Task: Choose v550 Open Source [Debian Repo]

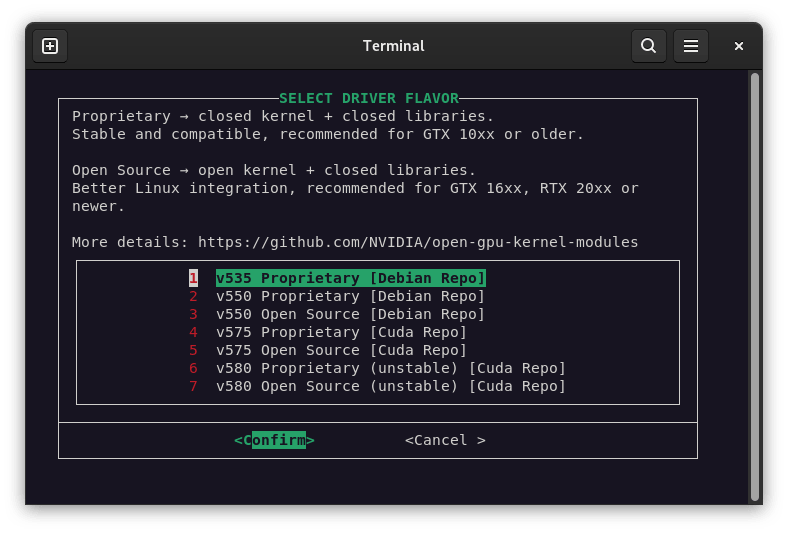Action: click(350, 314)
